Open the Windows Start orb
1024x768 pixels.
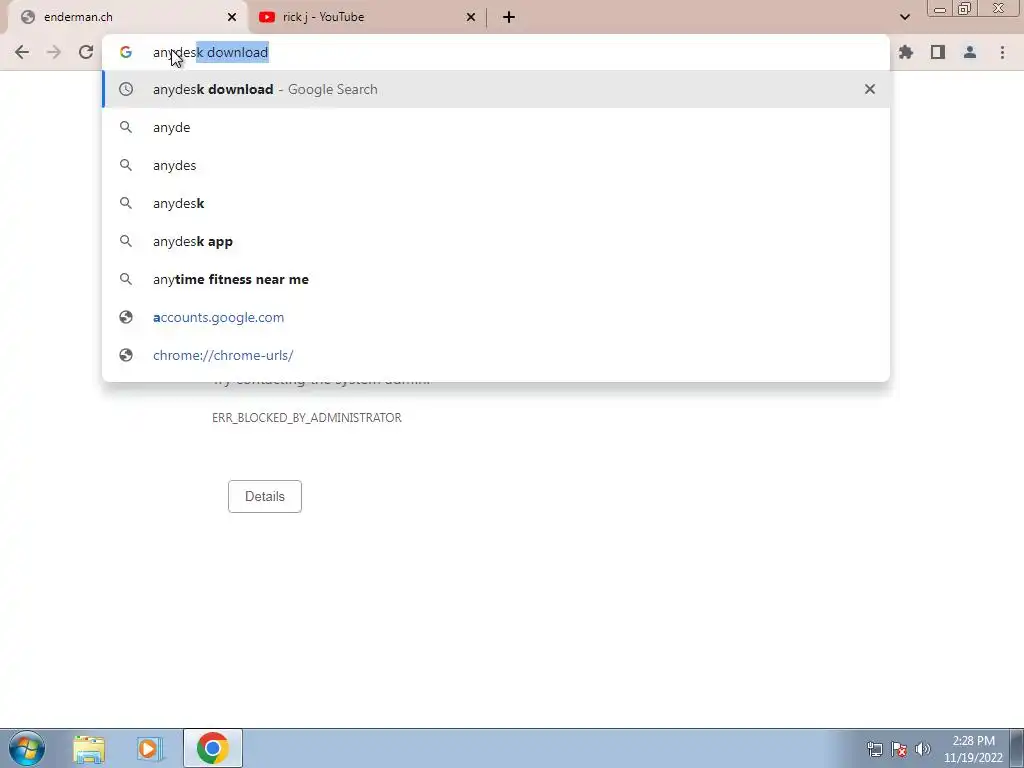pyautogui.click(x=27, y=748)
